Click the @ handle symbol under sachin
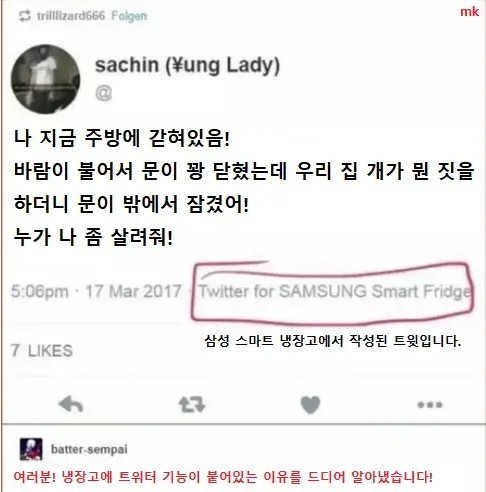 tap(104, 93)
